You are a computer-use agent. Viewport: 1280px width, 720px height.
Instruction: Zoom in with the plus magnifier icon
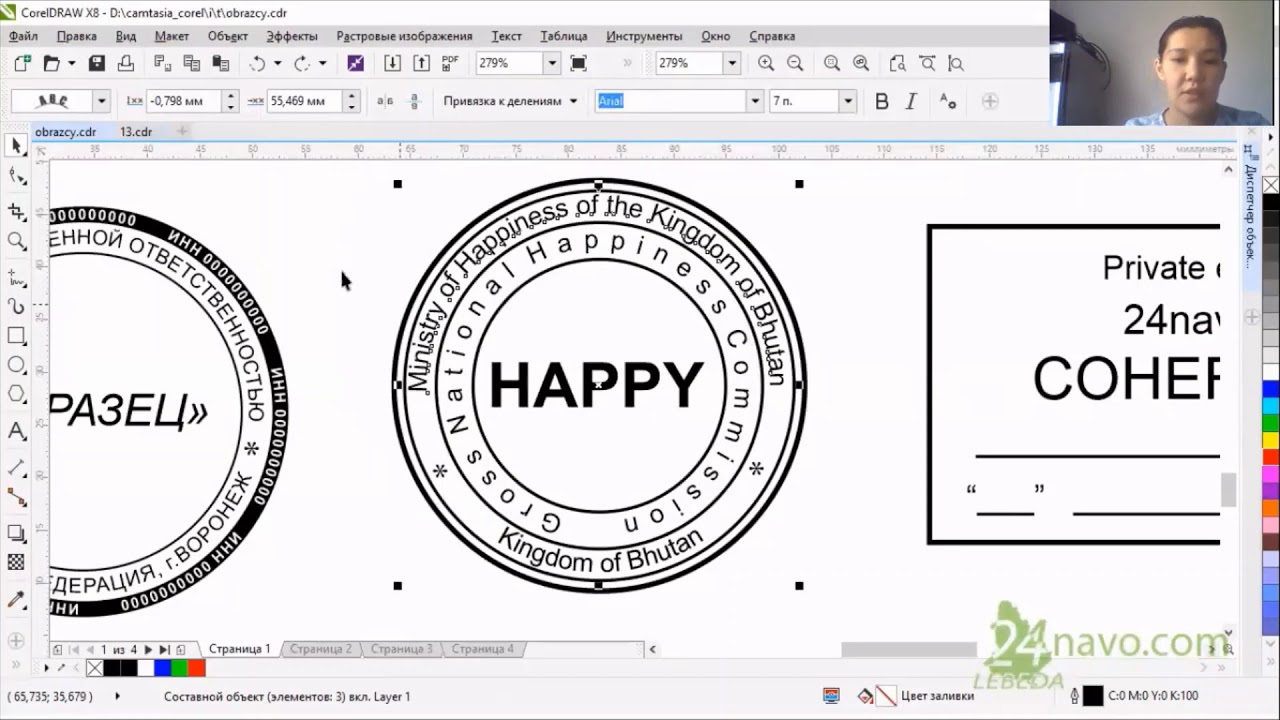pyautogui.click(x=766, y=63)
